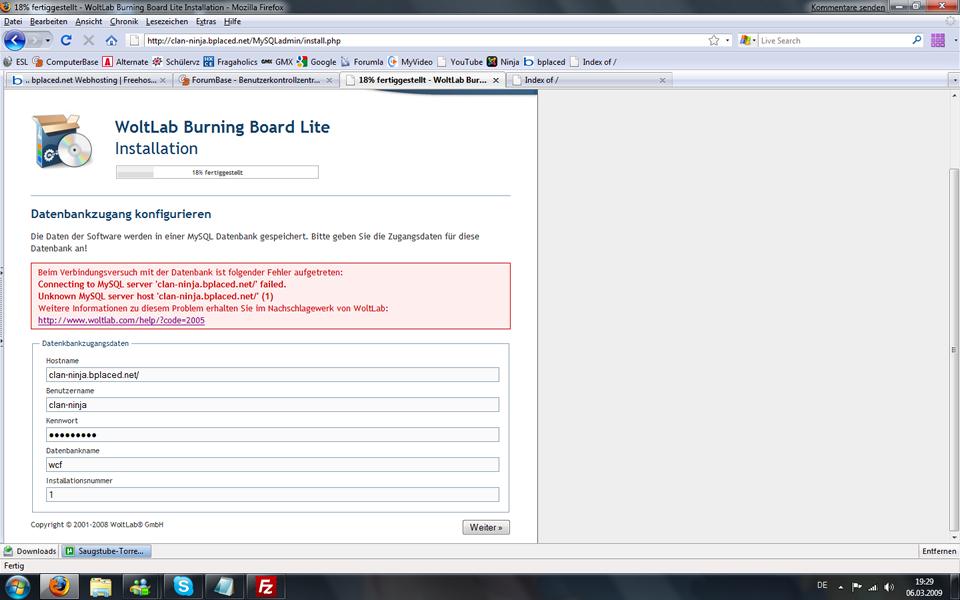960x600 pixels.
Task: Open the volume control in system tray
Action: 889,587
